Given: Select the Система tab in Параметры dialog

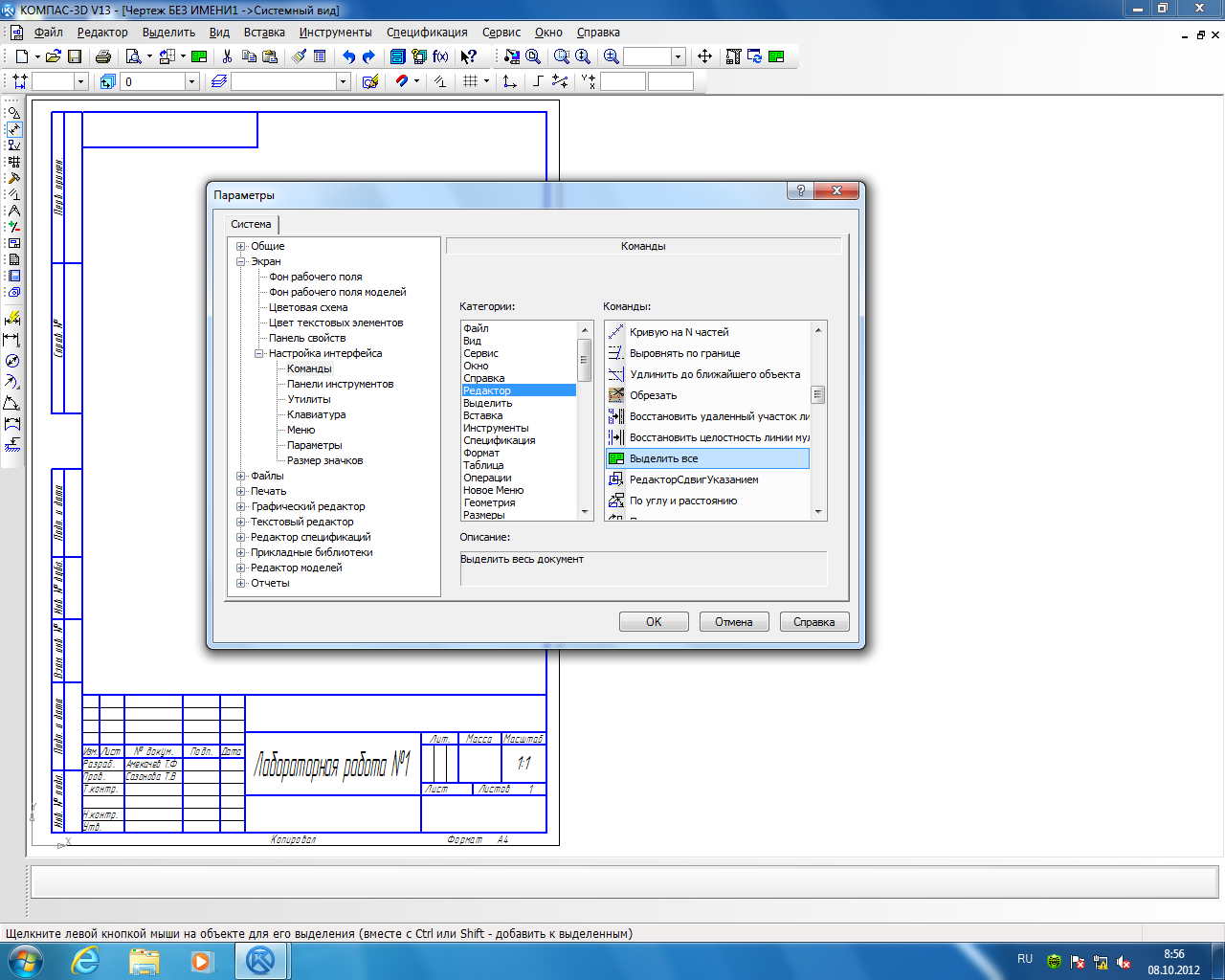Looking at the screenshot, I should click(251, 224).
